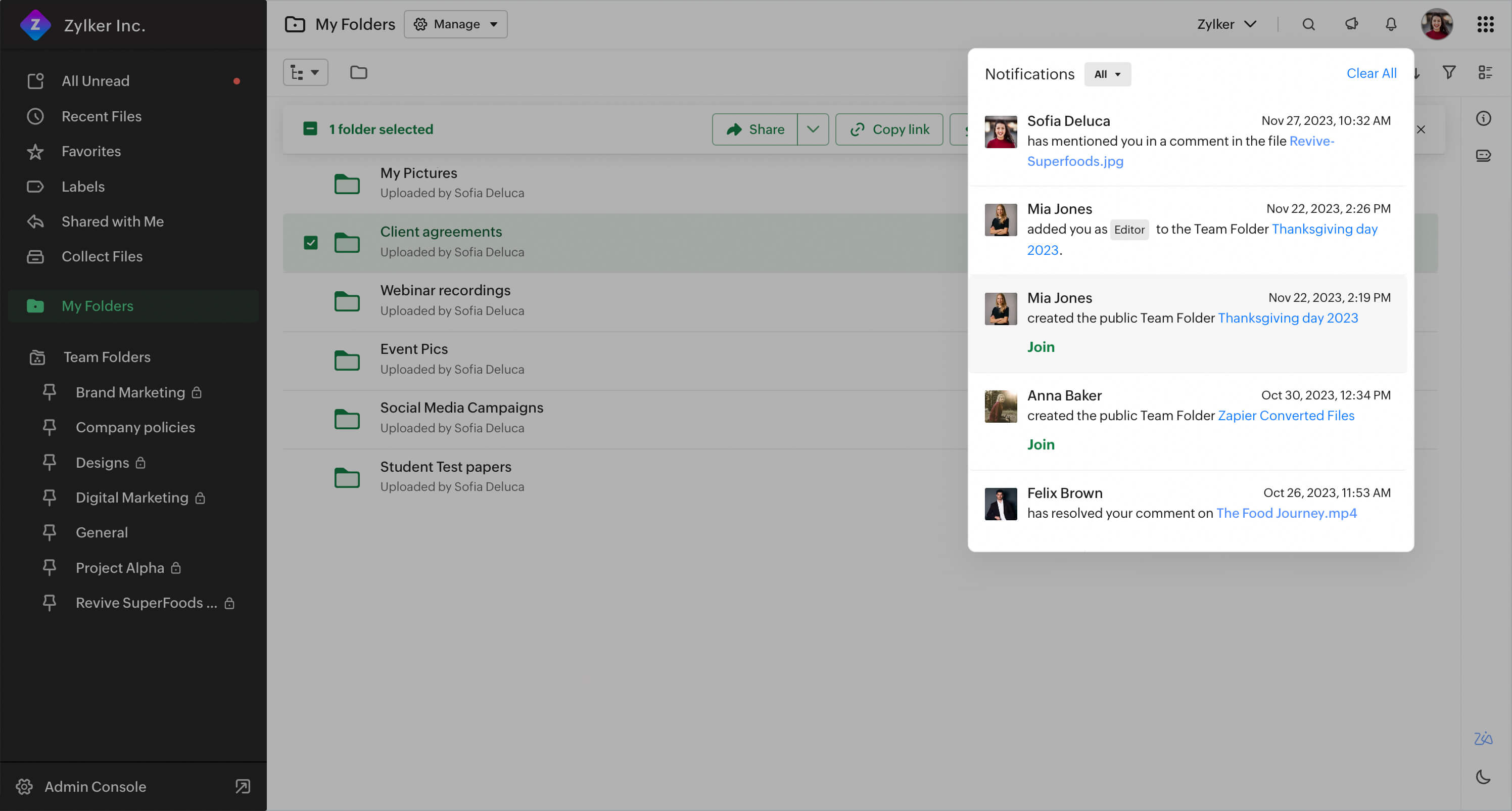Open the Favorites section
Image resolution: width=1512 pixels, height=811 pixels.
tap(91, 151)
